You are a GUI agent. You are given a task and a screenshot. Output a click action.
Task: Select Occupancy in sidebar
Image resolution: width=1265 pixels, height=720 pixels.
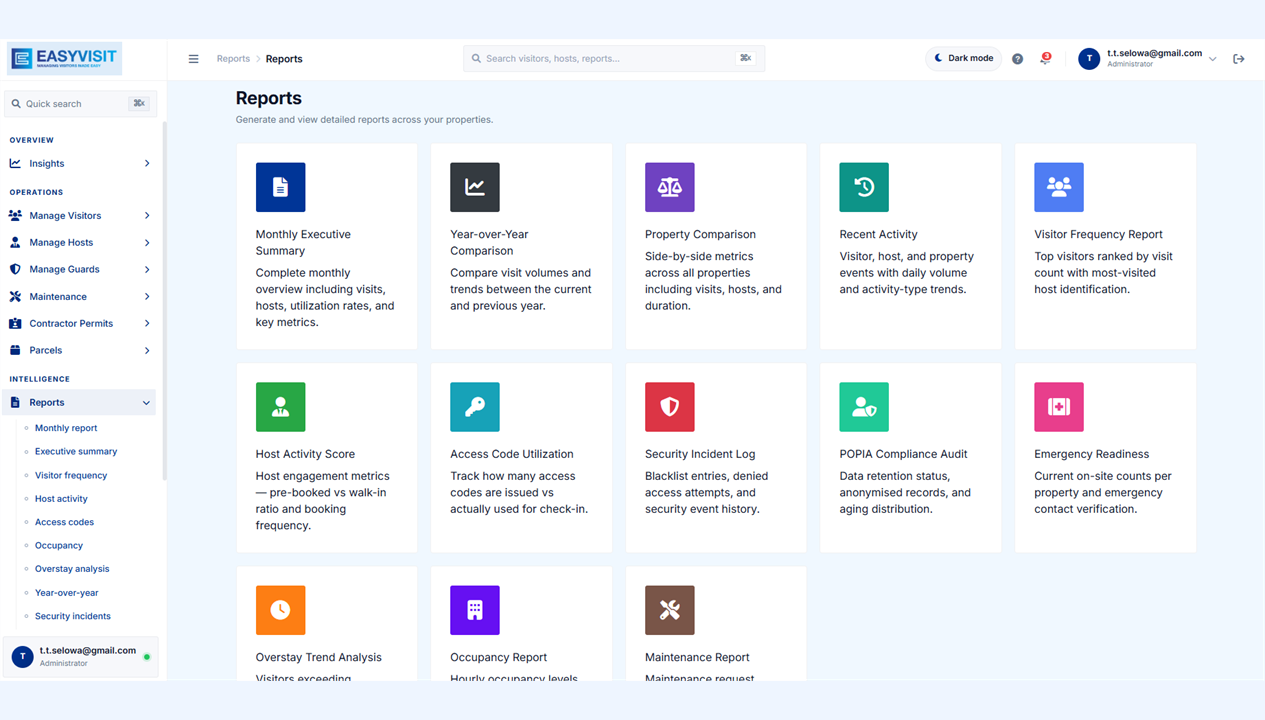(59, 545)
